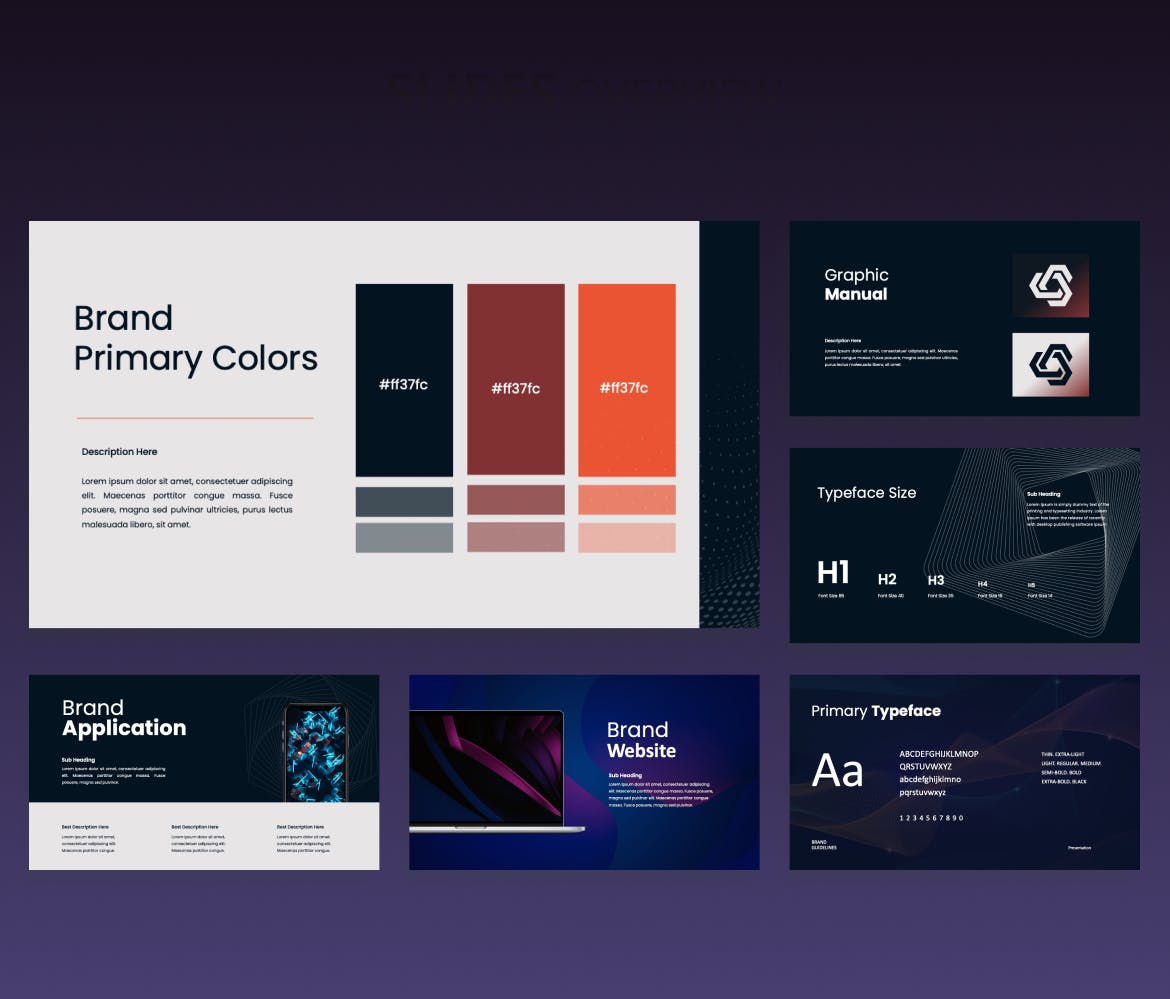Screen dimensions: 1170x999
Task: Click the 'Brand Primary Colors' heading
Action: [x=195, y=338]
